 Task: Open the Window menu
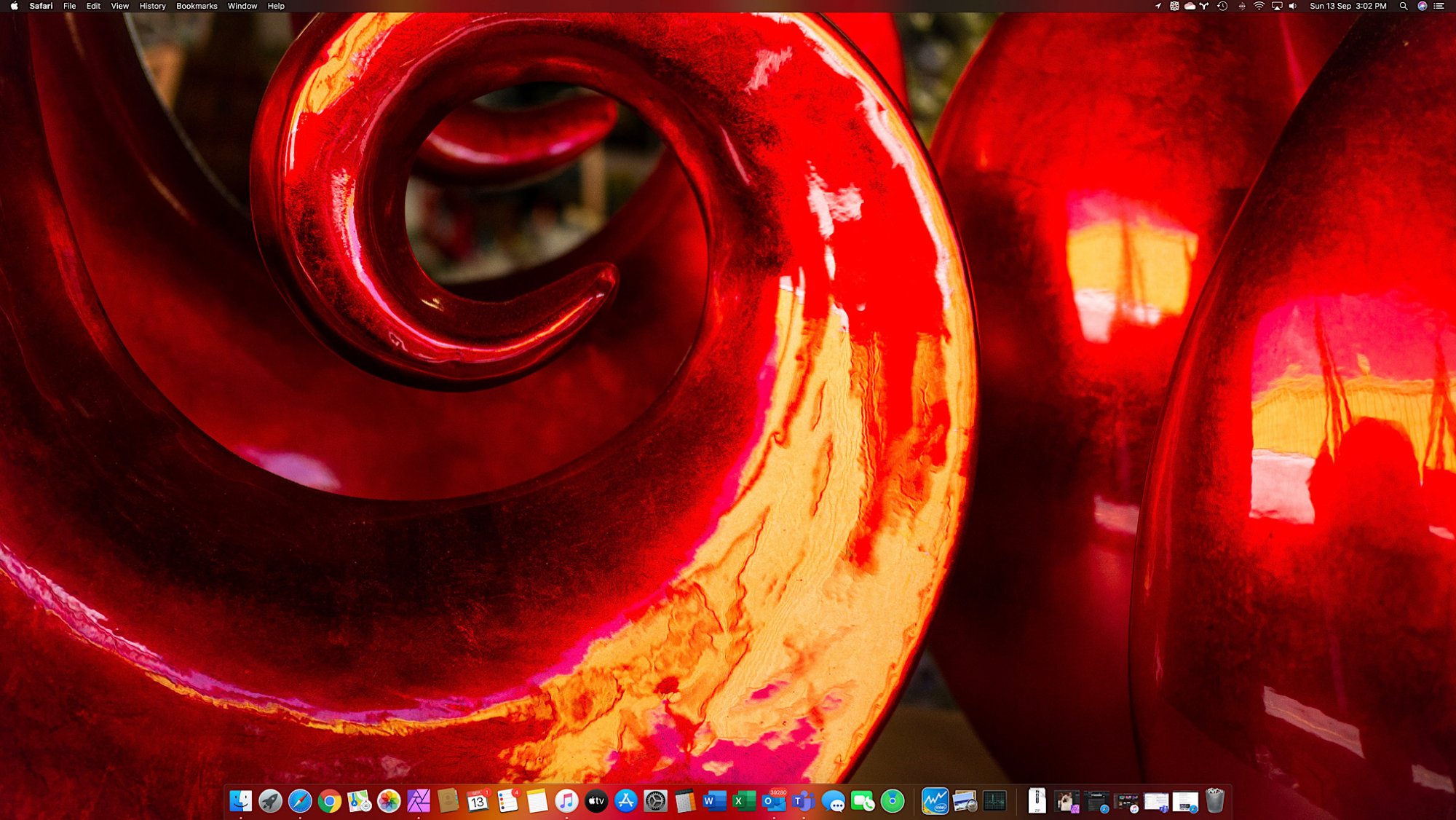point(242,6)
